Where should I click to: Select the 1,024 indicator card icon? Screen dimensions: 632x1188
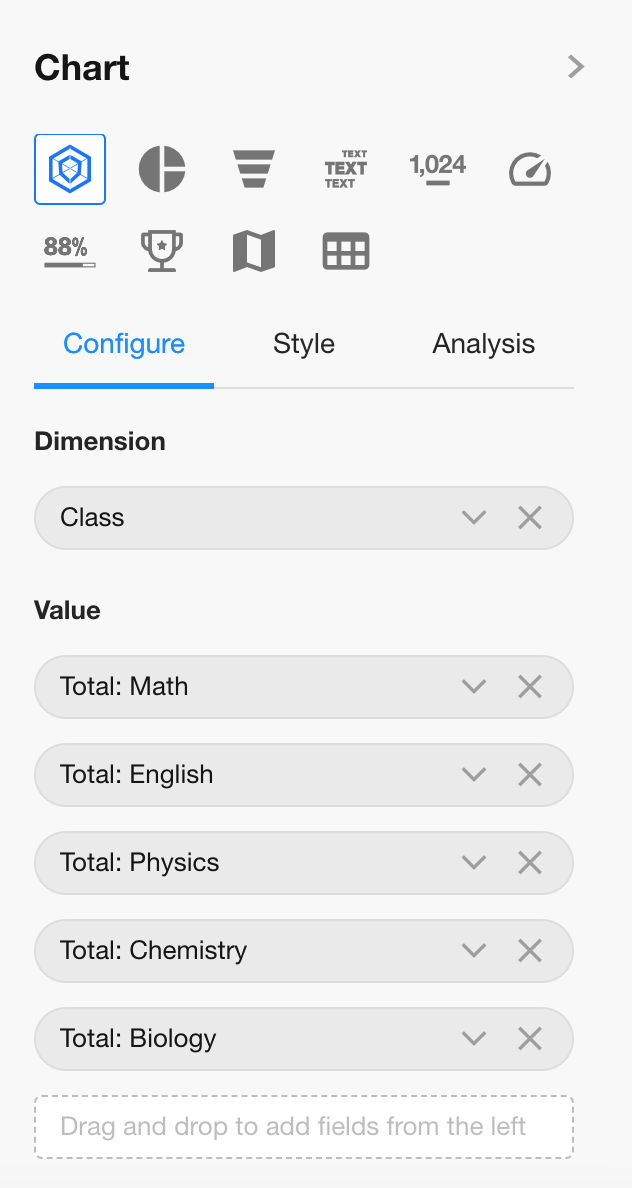tap(438, 169)
